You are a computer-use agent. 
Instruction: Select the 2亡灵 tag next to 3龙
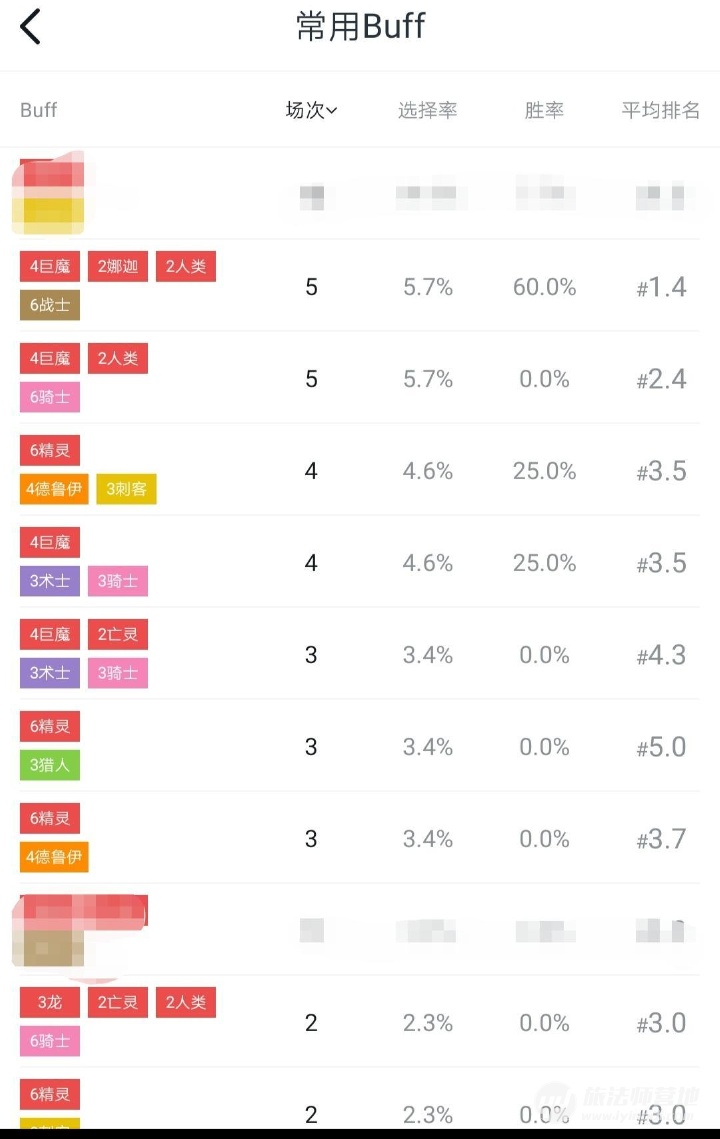(118, 1002)
